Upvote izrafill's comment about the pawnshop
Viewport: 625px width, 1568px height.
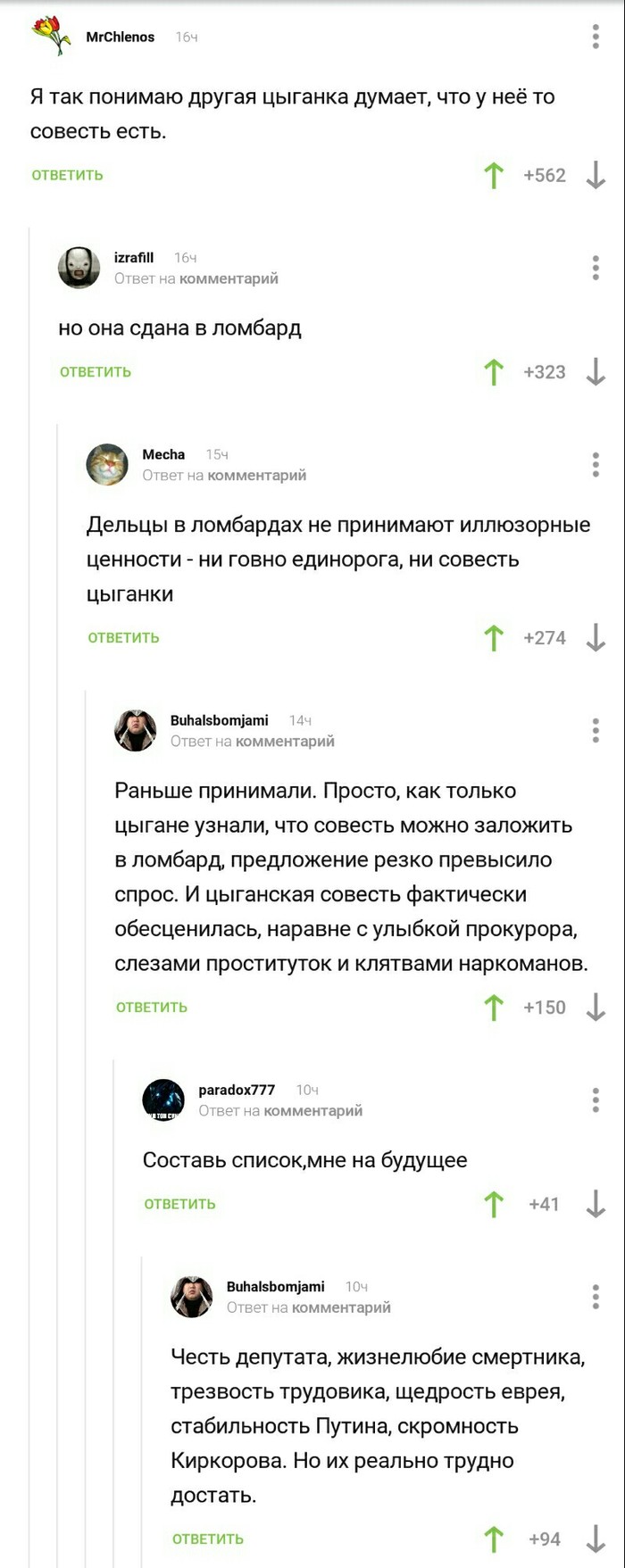(x=494, y=372)
